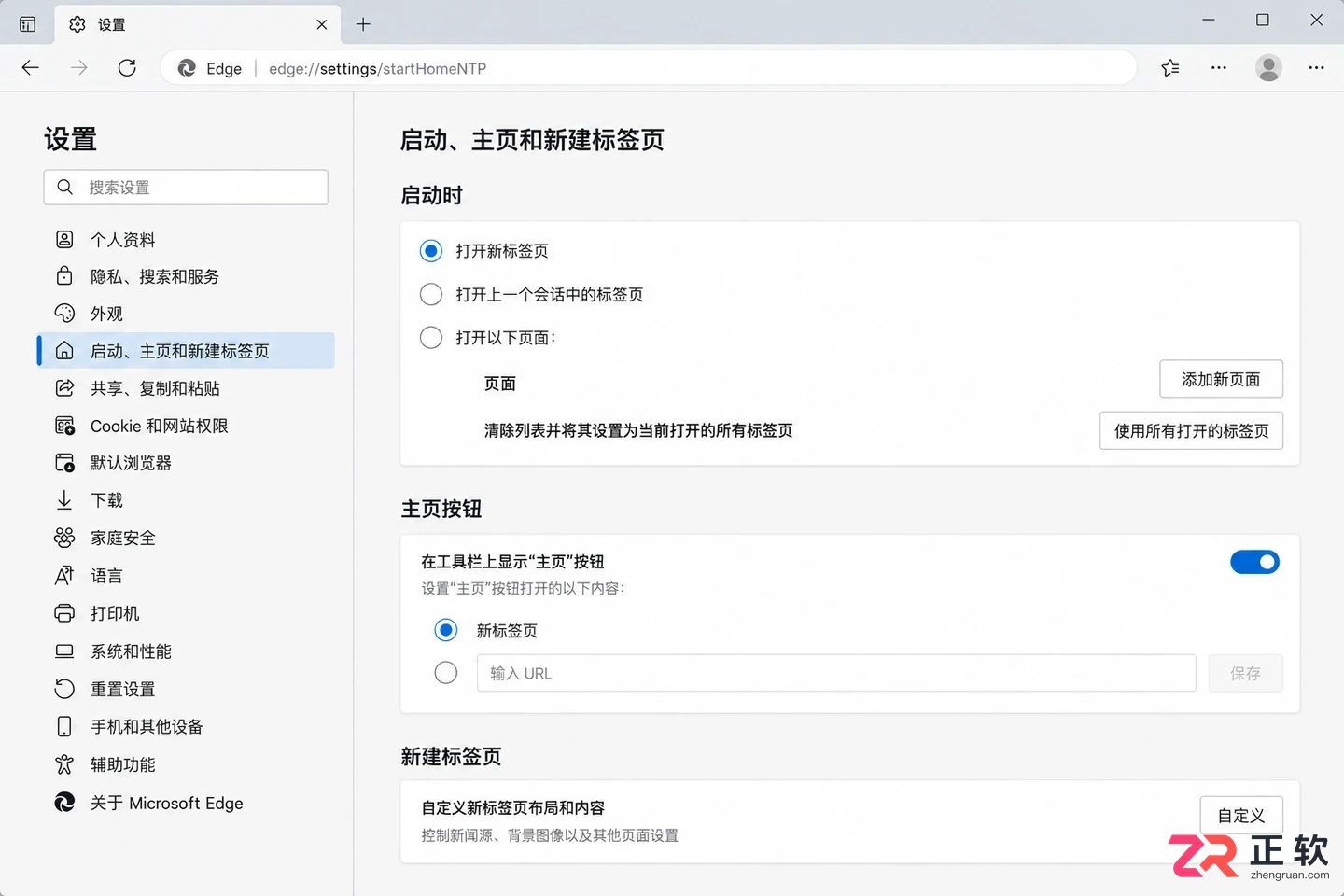
Task: Click the 手机和其他设备 phone icon
Action: [x=64, y=726]
